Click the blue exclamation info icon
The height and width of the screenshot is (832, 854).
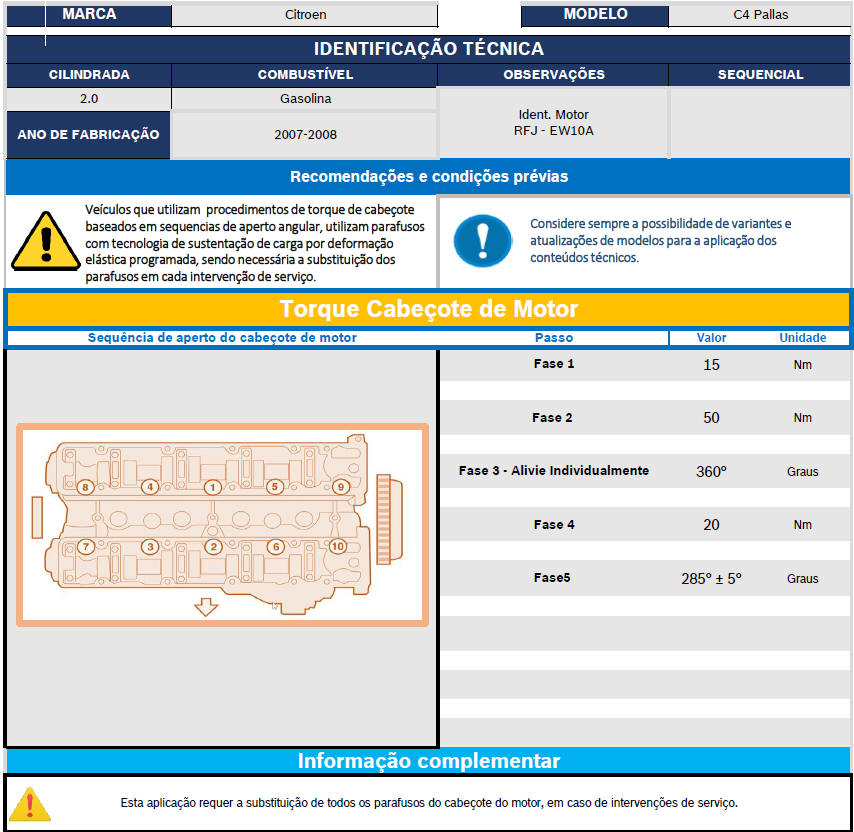point(483,240)
